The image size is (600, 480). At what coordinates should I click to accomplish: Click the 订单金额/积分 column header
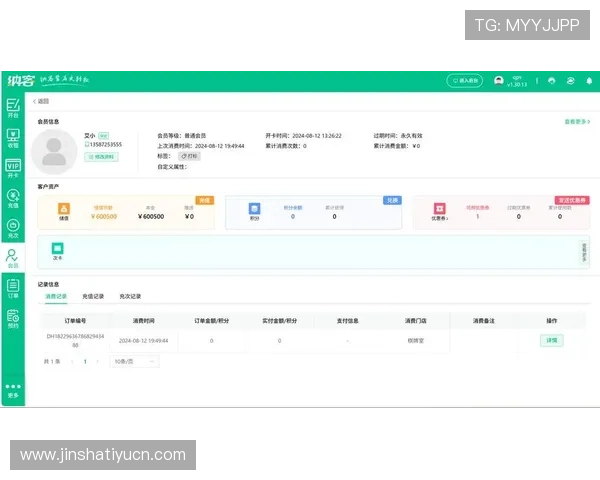click(x=212, y=321)
